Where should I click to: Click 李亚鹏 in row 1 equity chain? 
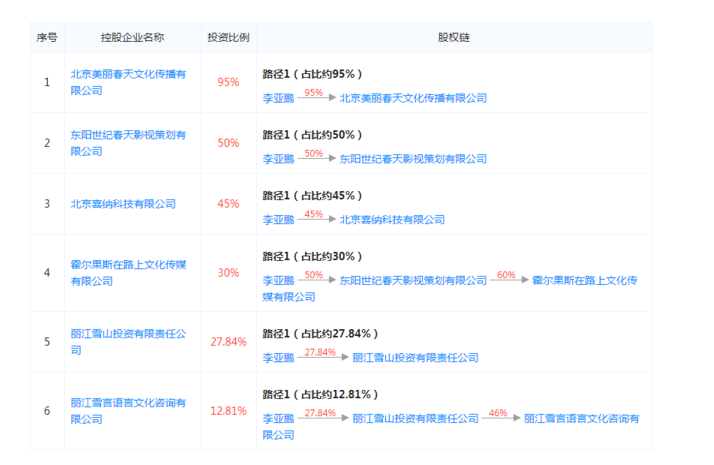coord(278,99)
